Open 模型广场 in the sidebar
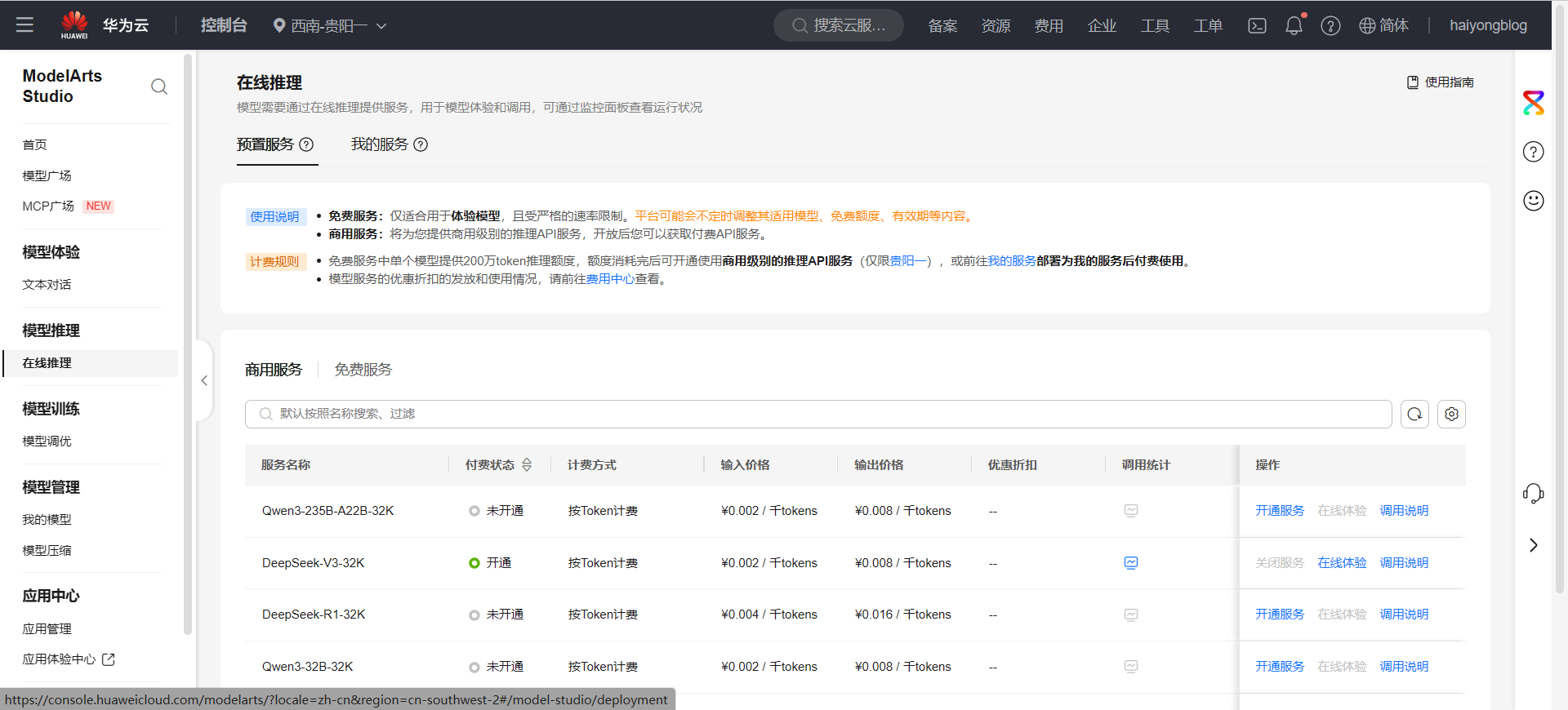 (47, 175)
